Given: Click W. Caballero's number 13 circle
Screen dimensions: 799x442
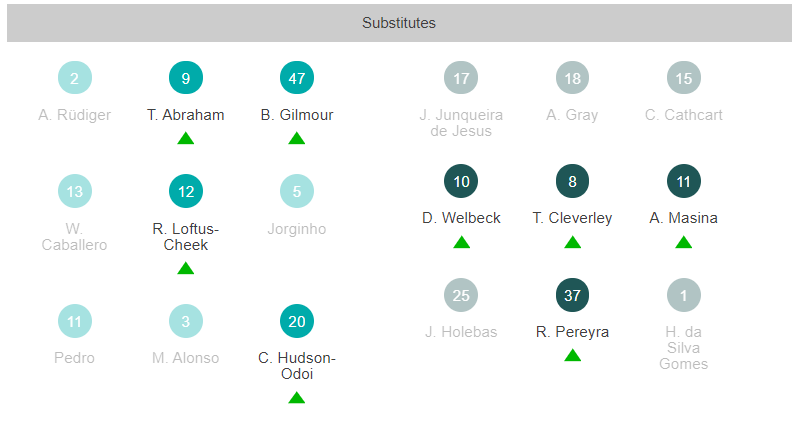Looking at the screenshot, I should [75, 190].
